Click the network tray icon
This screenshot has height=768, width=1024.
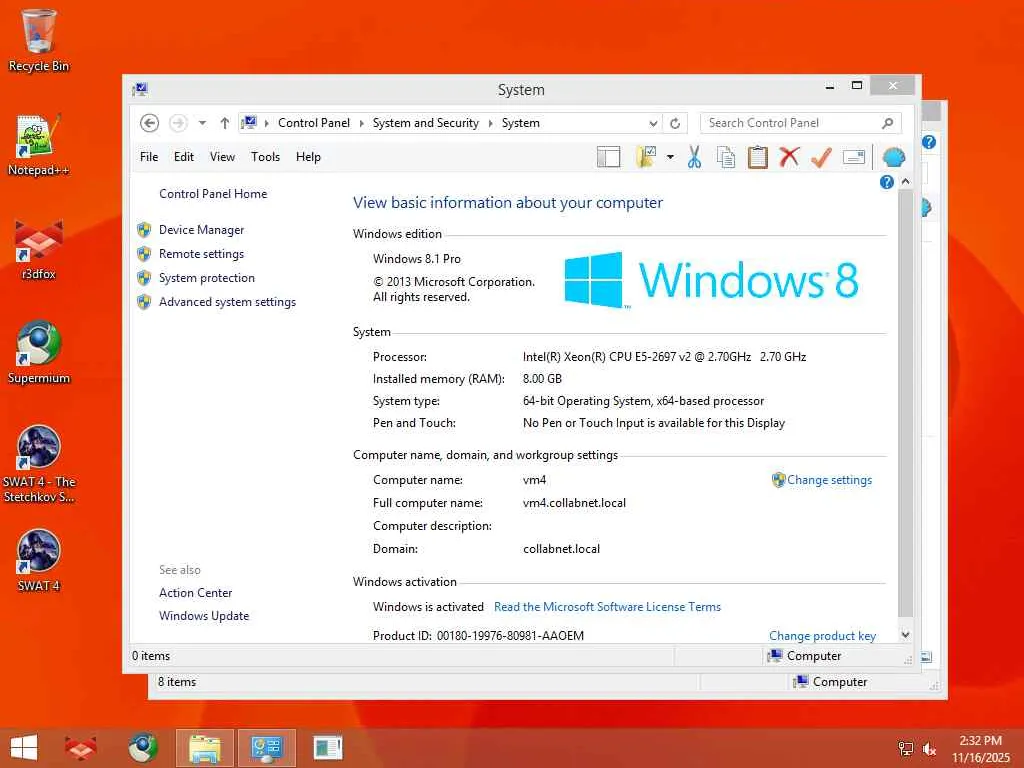coord(906,749)
